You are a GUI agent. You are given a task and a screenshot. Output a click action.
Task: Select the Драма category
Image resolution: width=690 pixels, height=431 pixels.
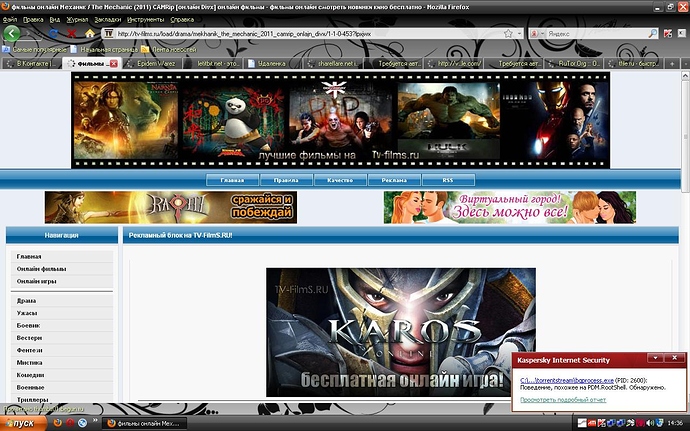point(62,301)
